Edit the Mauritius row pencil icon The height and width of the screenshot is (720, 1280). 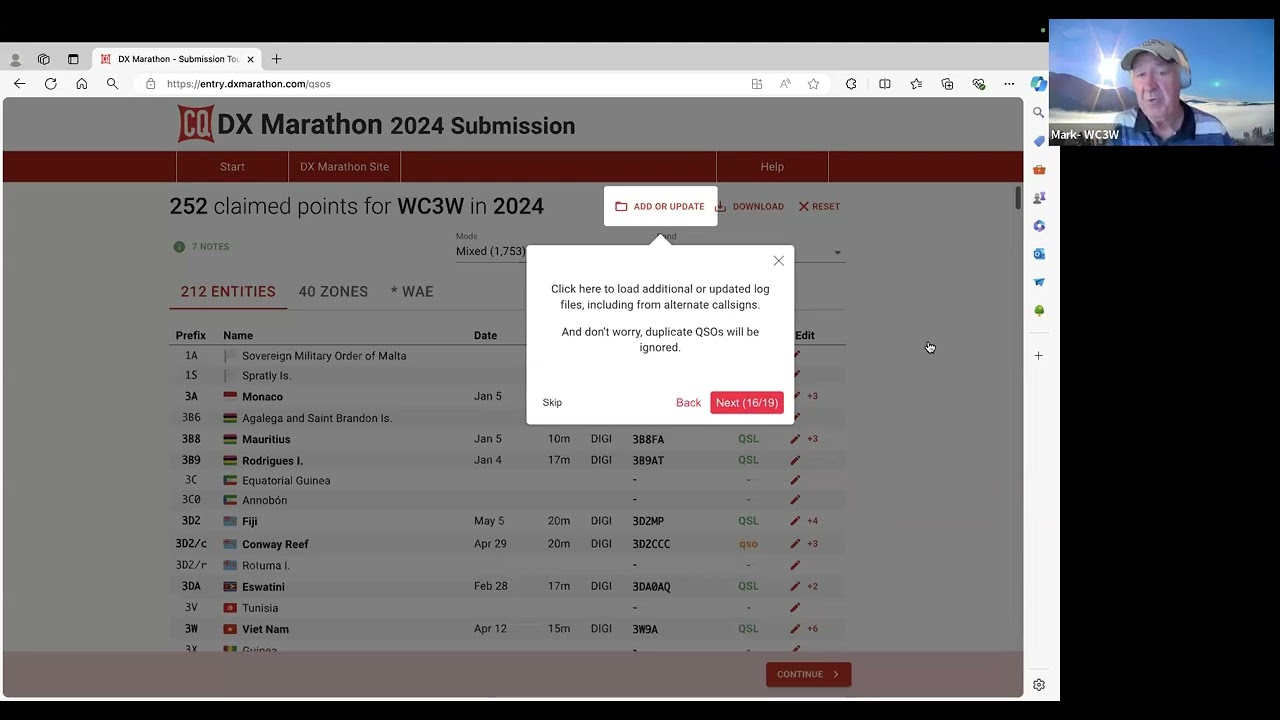[795, 439]
